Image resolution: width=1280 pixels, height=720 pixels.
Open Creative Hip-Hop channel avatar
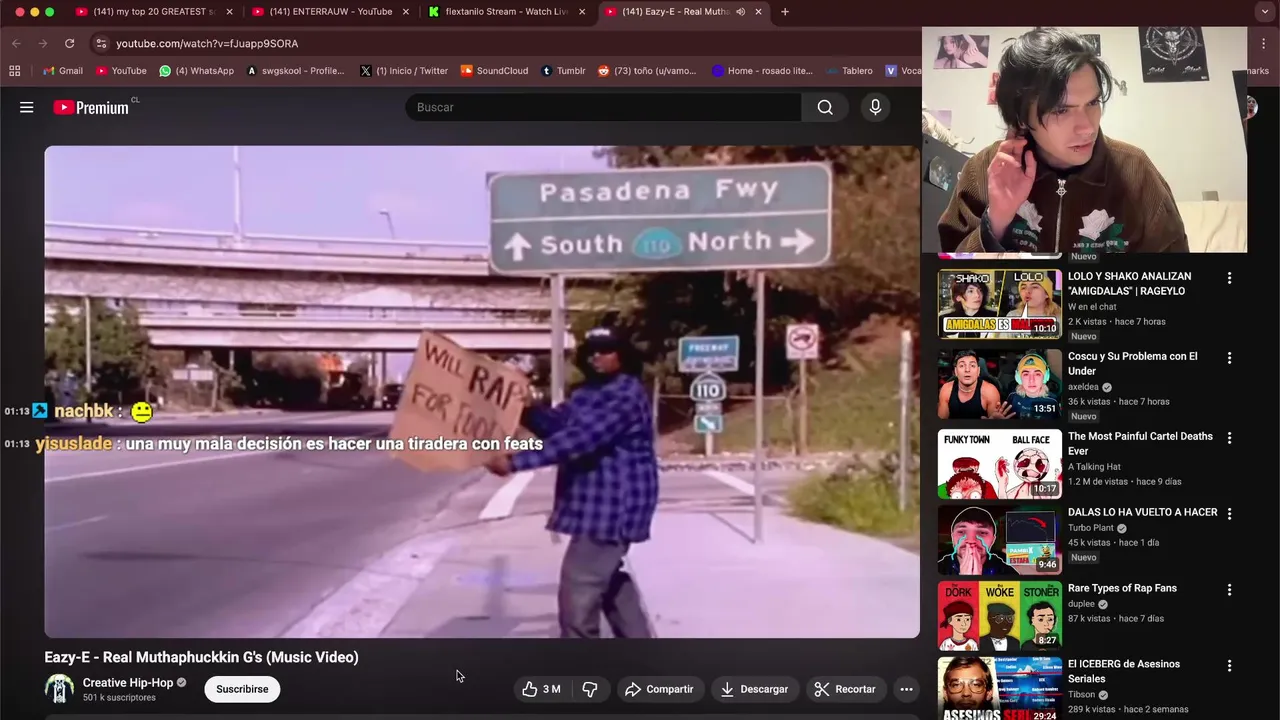[59, 689]
